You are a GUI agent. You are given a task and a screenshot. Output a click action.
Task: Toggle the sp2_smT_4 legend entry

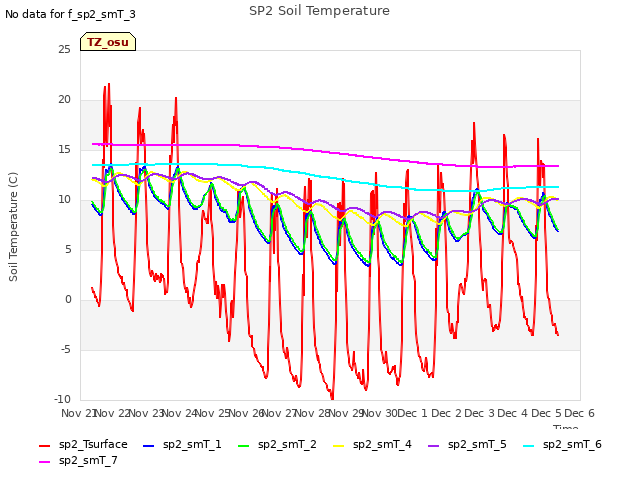pyautogui.click(x=372, y=444)
